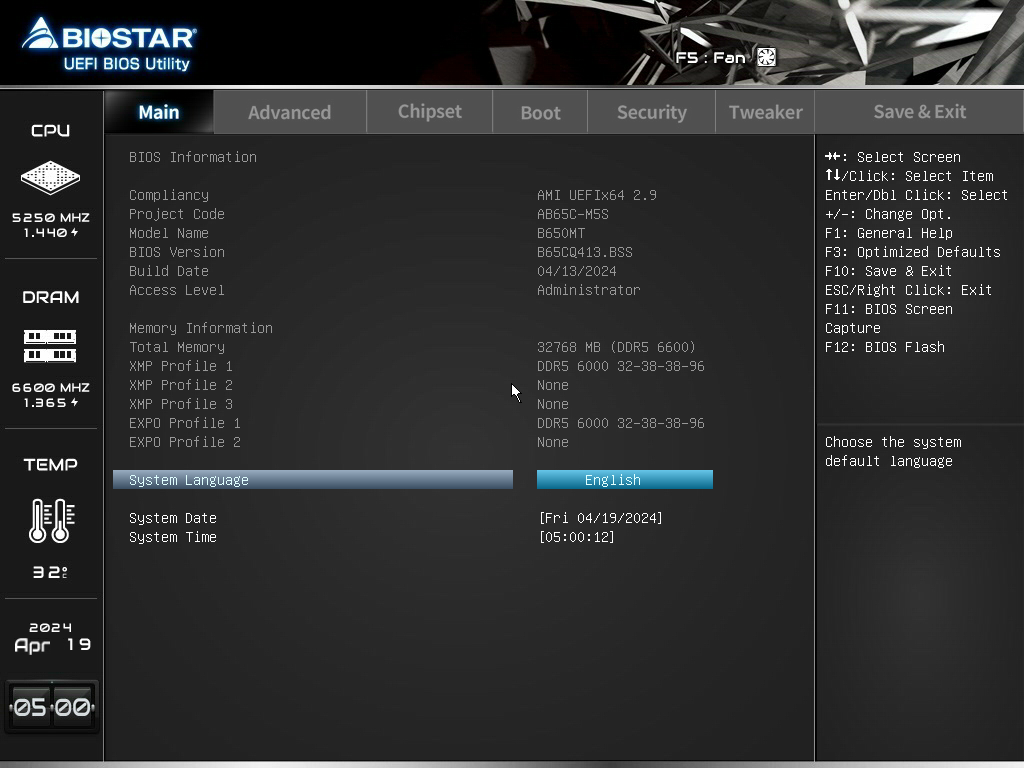Click the 'Choose the system default language' help text
Screen dimensions: 1024x768
tap(893, 451)
